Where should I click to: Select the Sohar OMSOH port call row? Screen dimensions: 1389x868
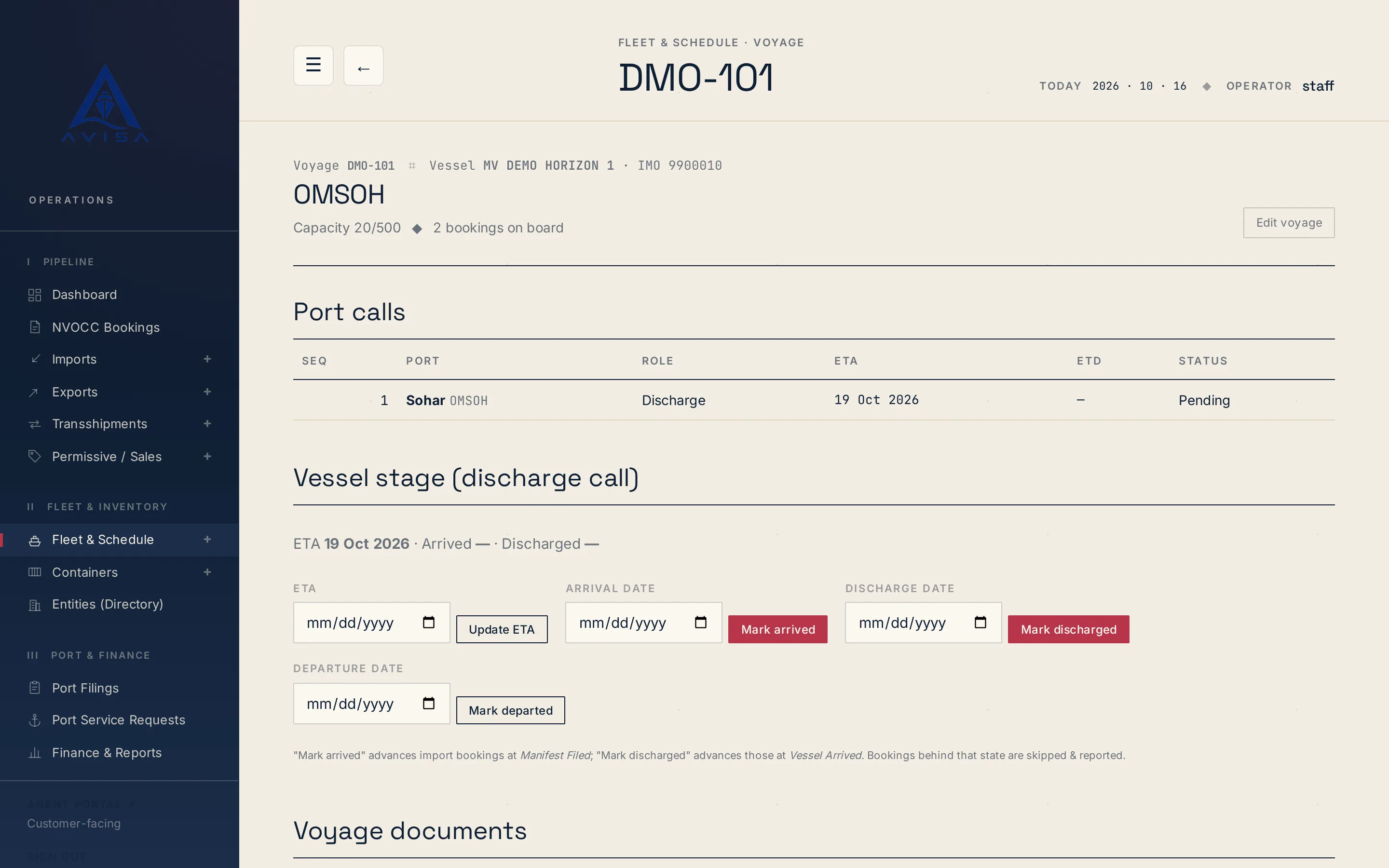(814, 400)
